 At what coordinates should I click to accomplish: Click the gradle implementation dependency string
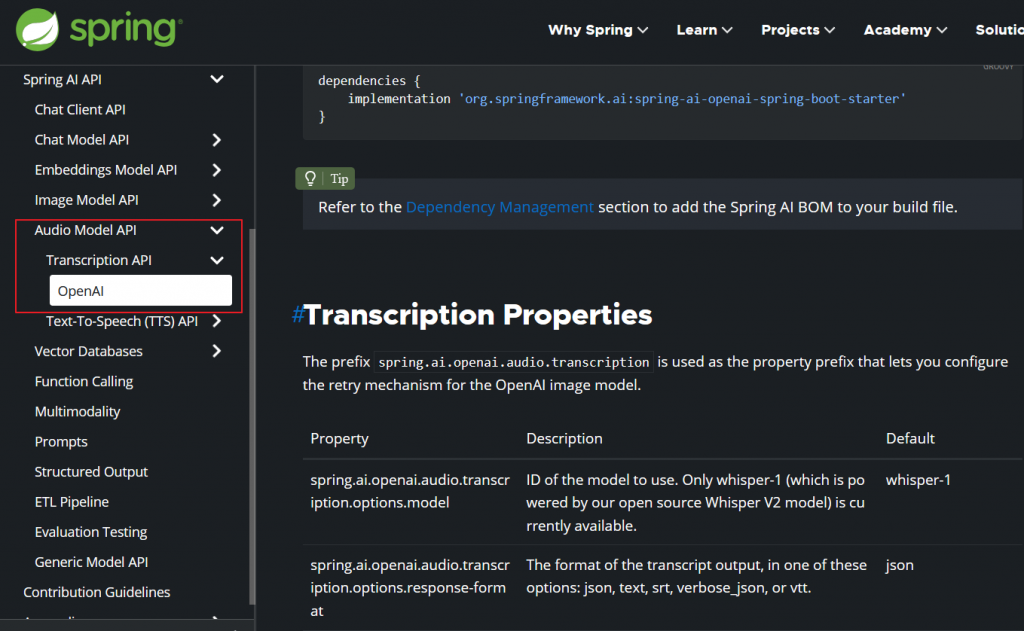pyautogui.click(x=682, y=99)
